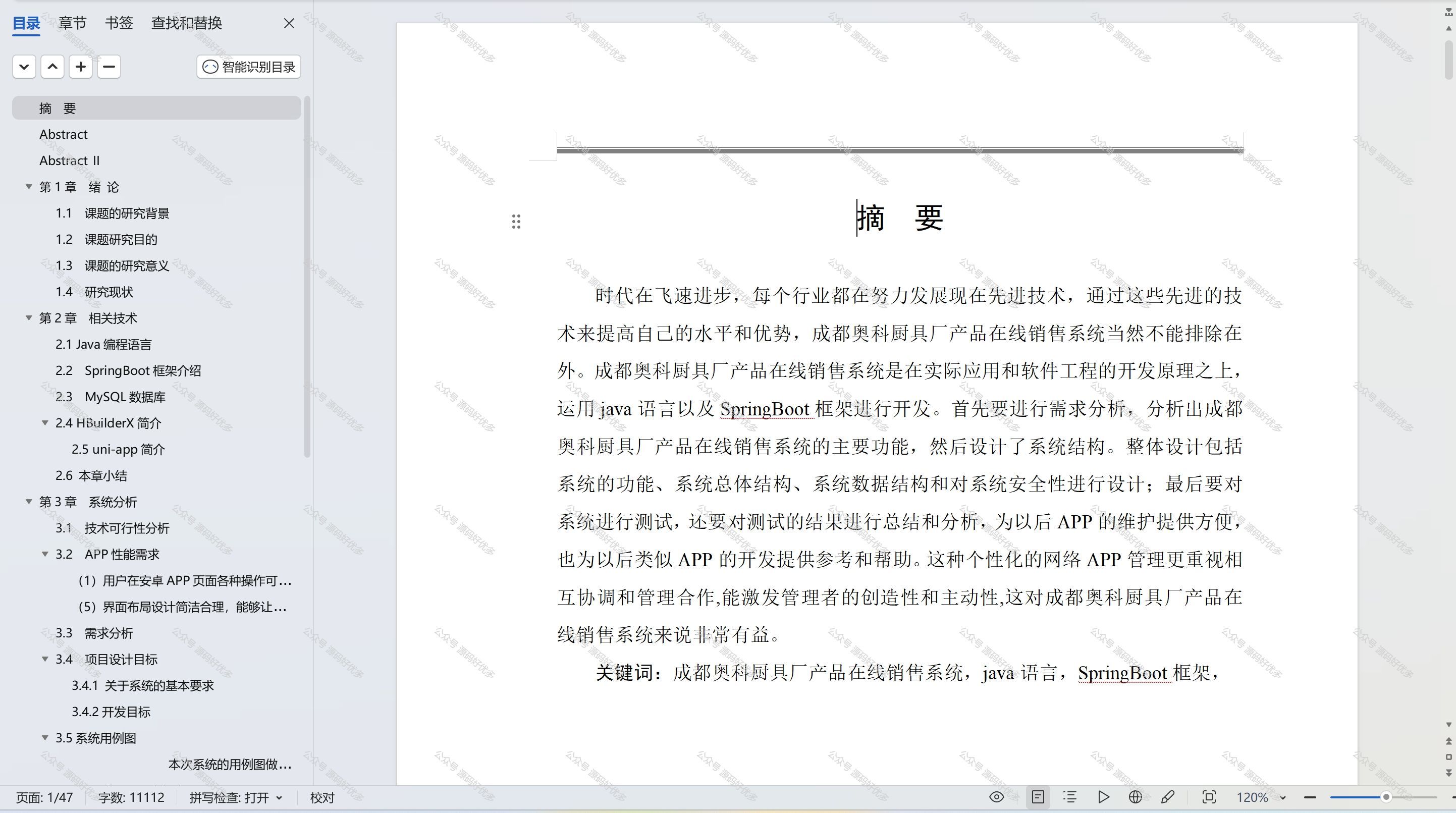
Task: Click the plus promote heading level button
Action: tap(81, 67)
